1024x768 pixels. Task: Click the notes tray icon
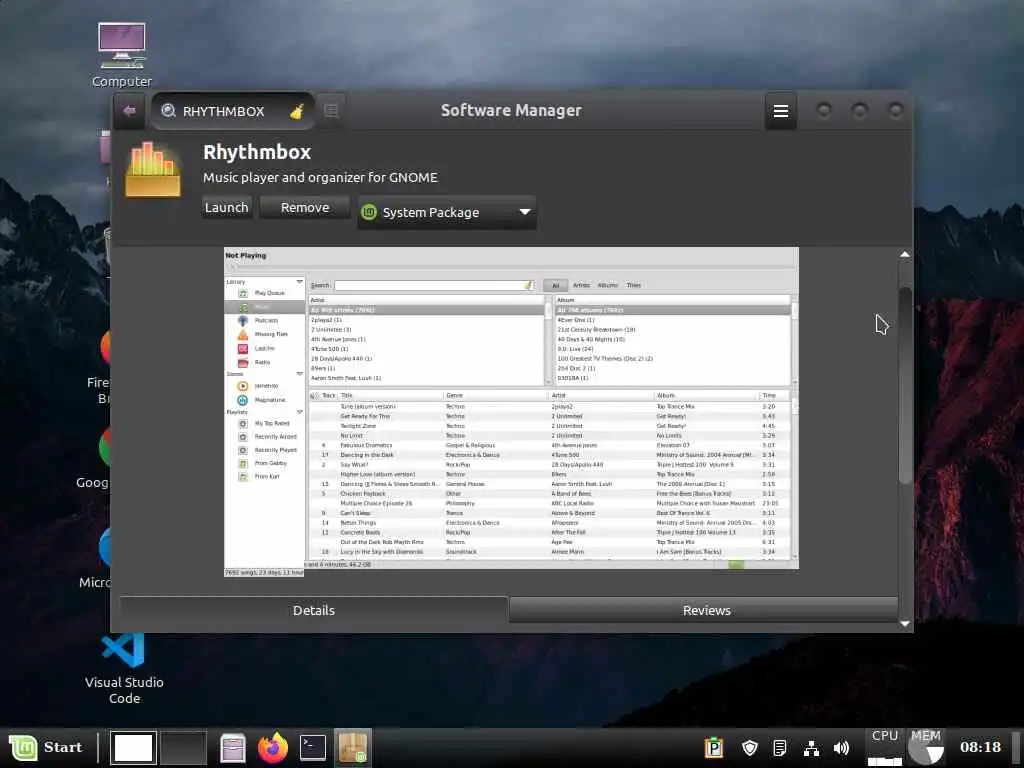(780, 748)
